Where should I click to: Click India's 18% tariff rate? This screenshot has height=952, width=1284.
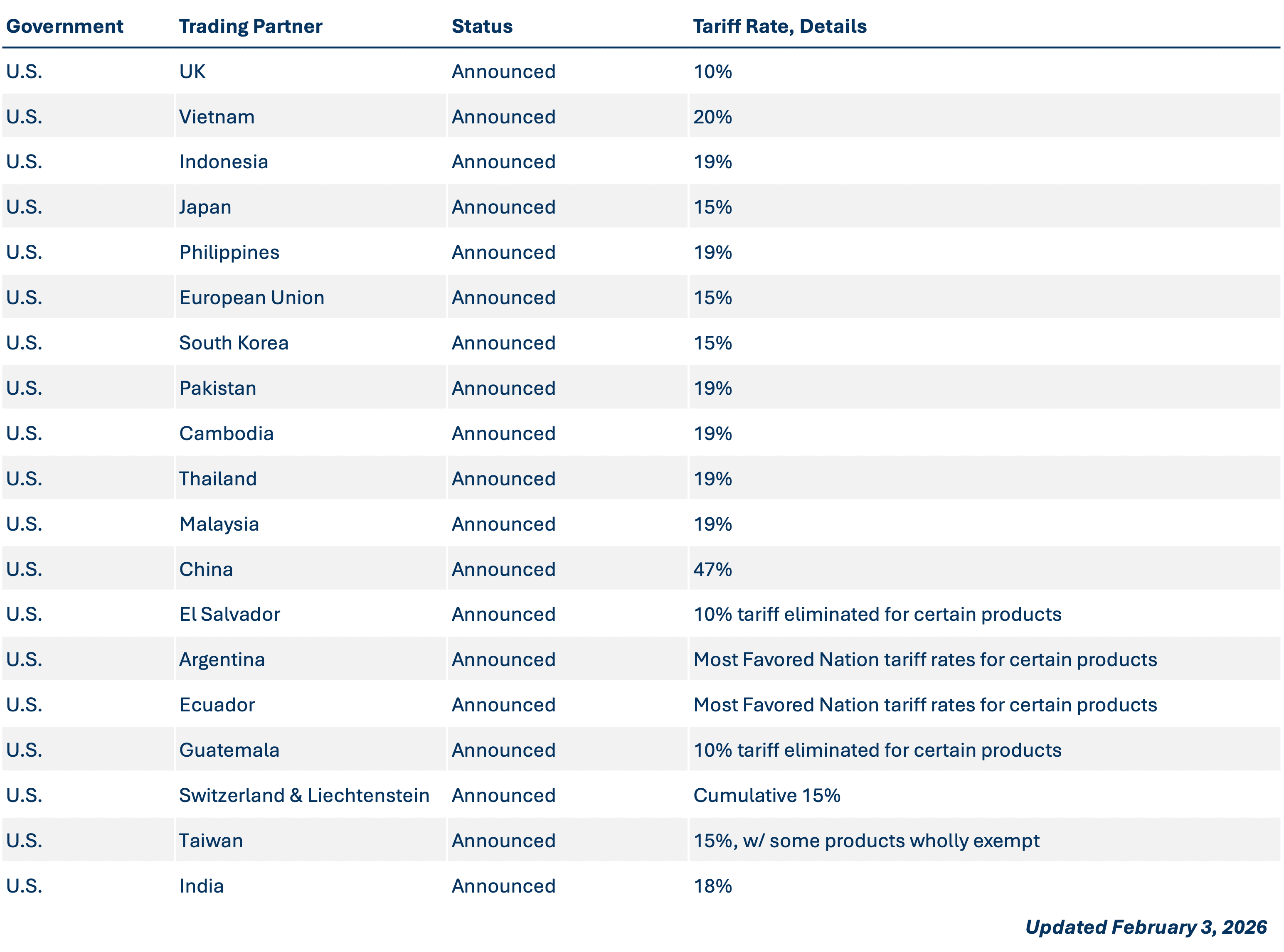[x=712, y=886]
